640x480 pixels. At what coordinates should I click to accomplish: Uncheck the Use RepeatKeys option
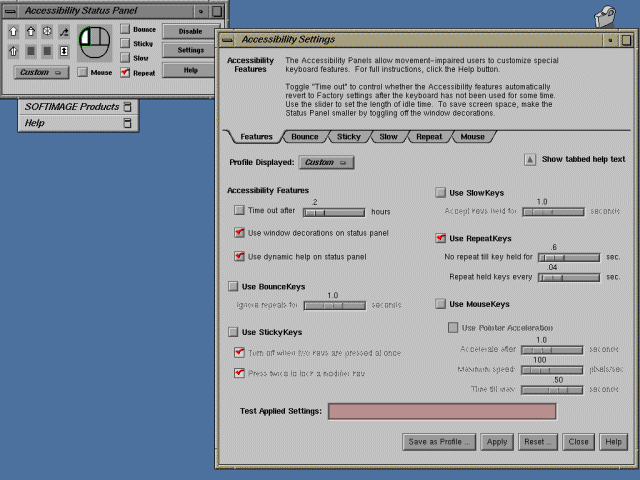[x=441, y=238]
